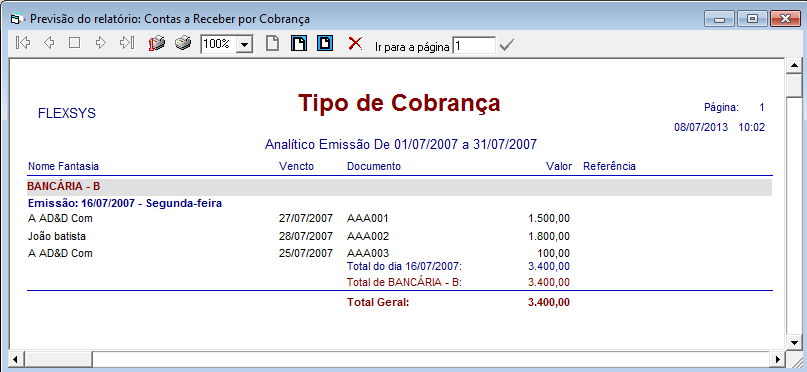
Task: Print the report with the gray printer icon
Action: (183, 43)
